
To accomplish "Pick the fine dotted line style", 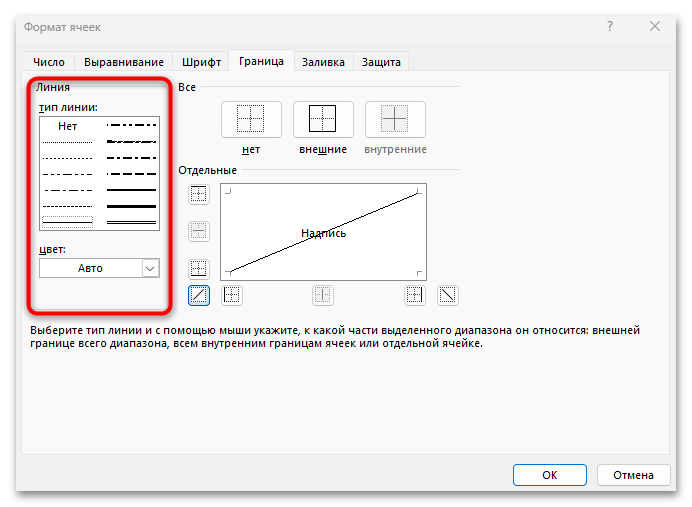I will pos(67,142).
